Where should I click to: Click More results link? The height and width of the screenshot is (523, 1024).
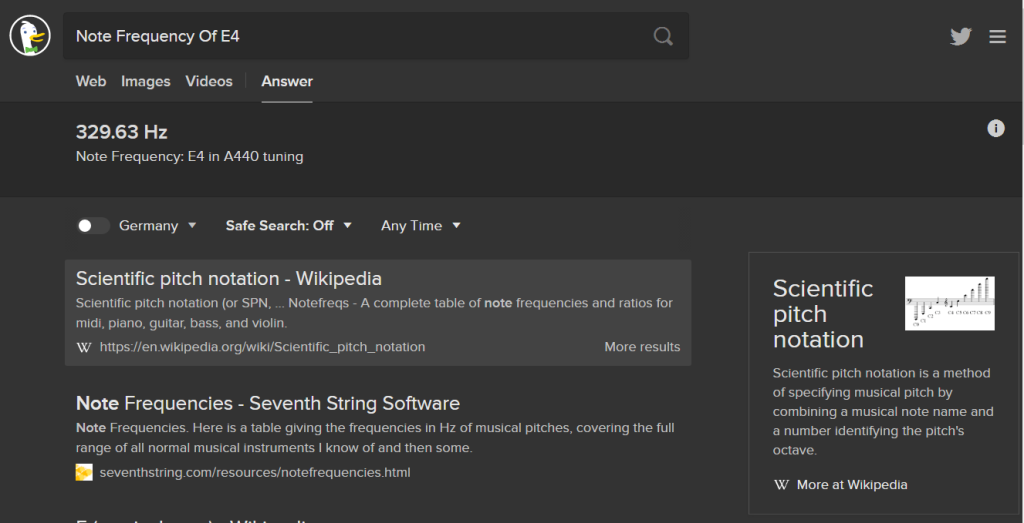pyautogui.click(x=641, y=347)
